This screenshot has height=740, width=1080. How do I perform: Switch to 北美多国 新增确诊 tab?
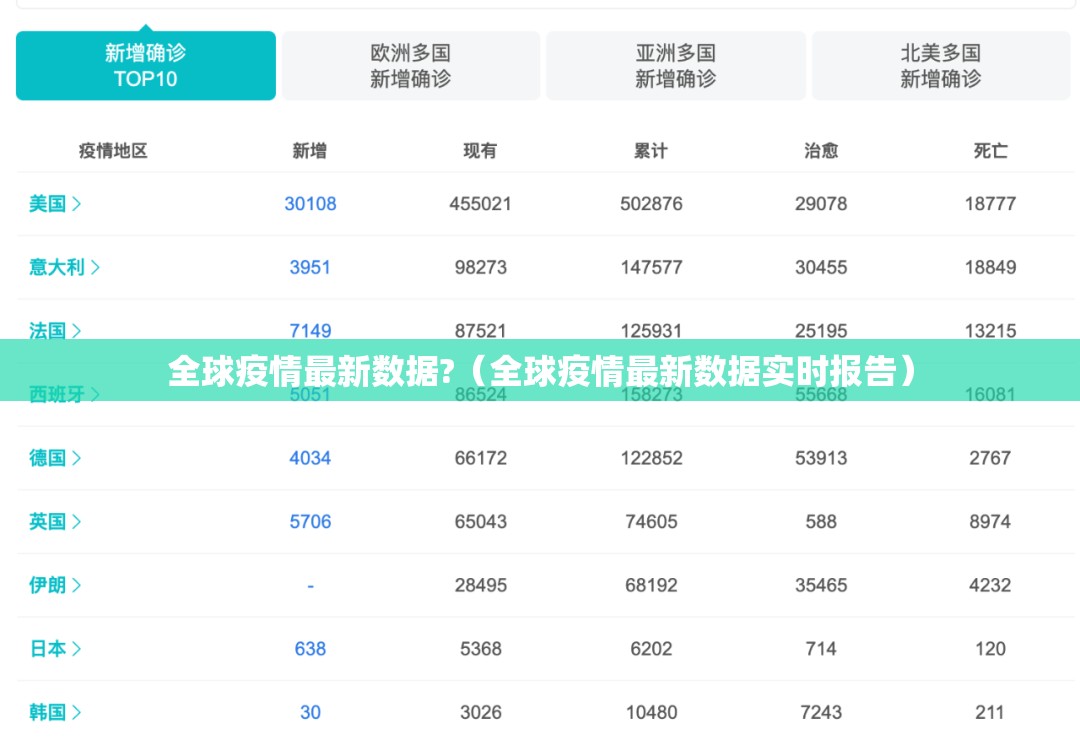pos(940,66)
